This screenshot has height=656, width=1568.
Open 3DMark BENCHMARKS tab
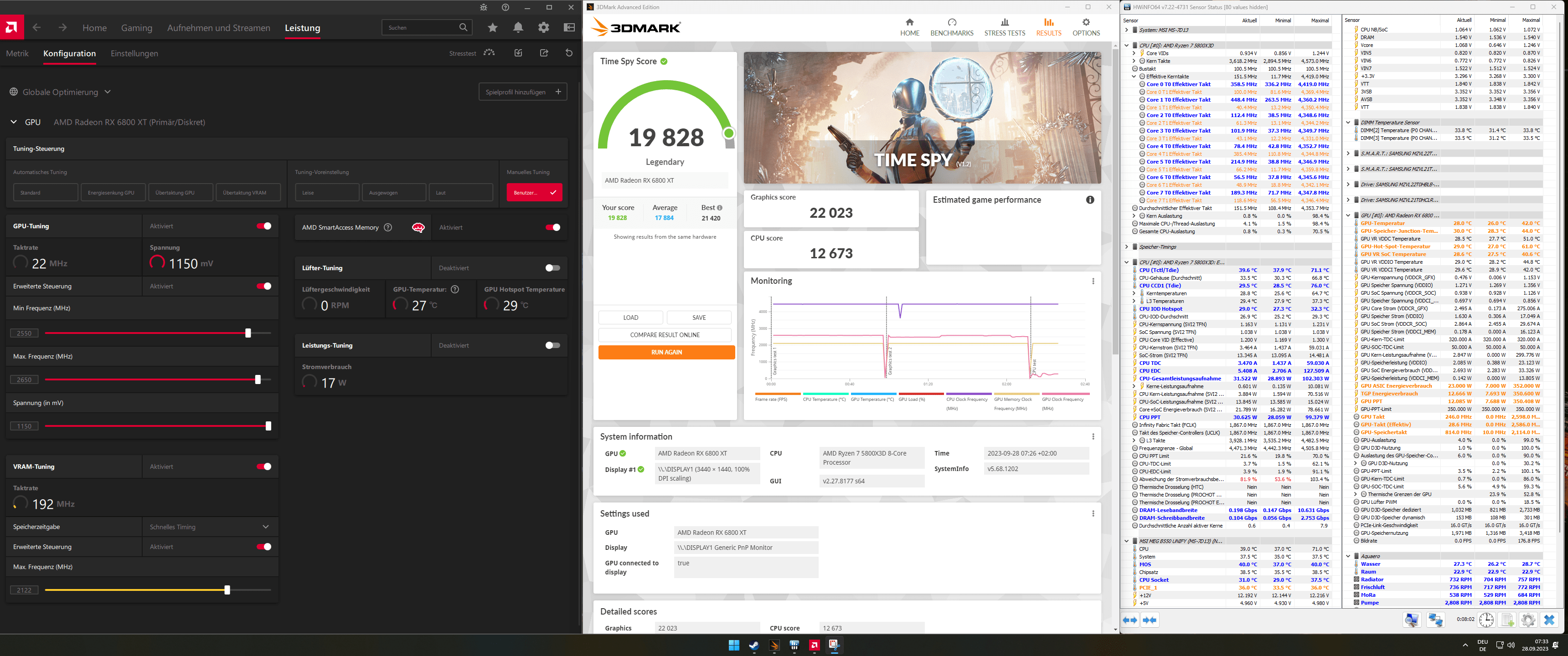(952, 27)
